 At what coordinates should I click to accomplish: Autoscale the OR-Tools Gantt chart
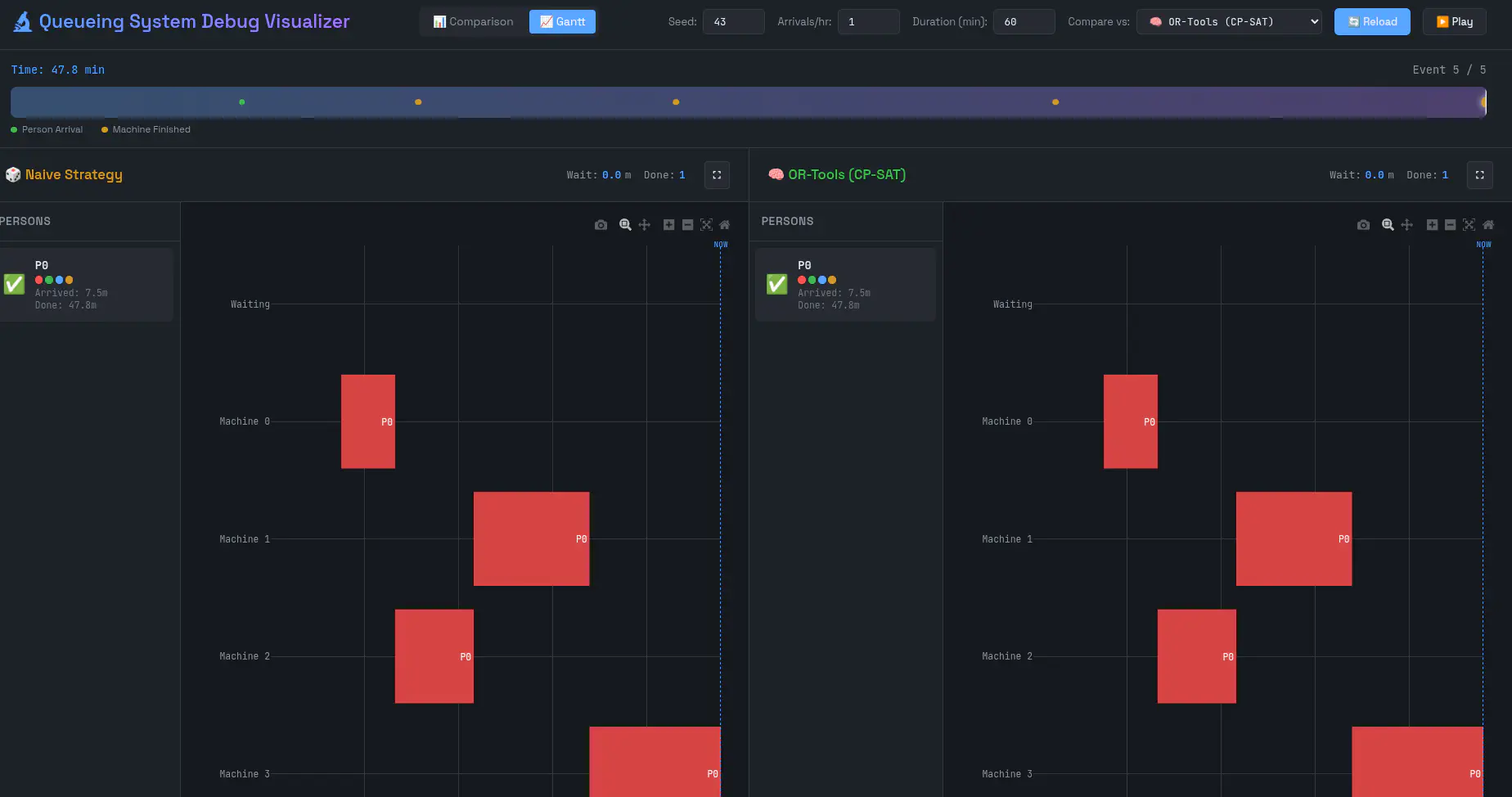click(x=1469, y=225)
